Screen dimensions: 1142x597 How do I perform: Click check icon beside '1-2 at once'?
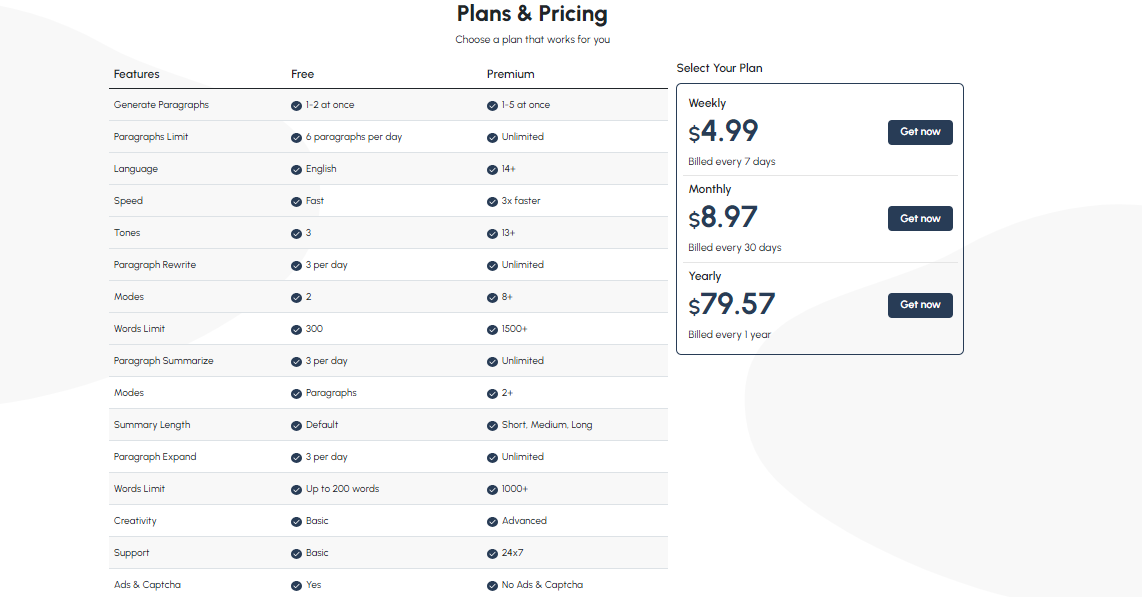(296, 106)
